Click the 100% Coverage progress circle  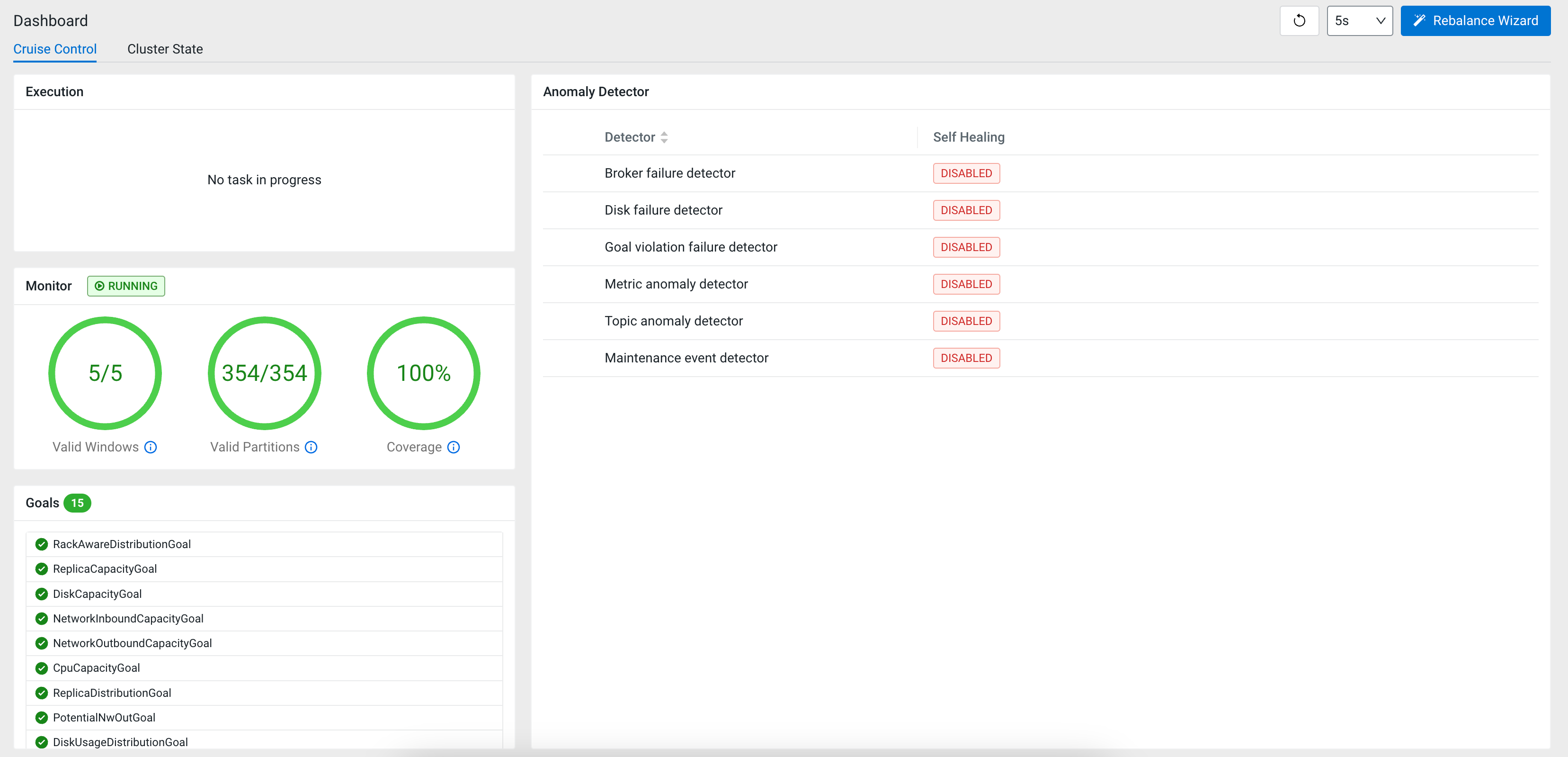click(424, 373)
